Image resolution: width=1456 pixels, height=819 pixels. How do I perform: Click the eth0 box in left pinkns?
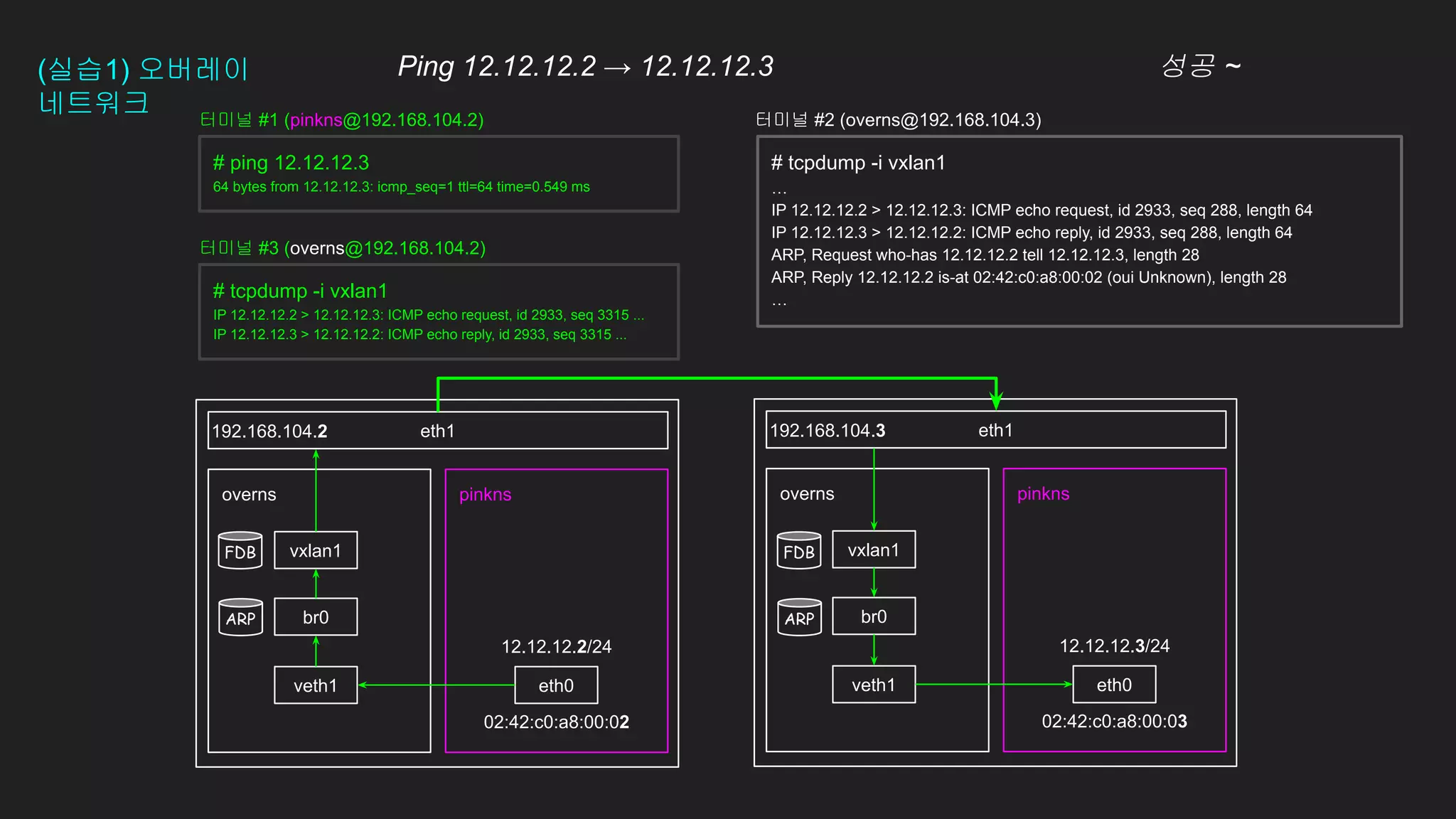pyautogui.click(x=556, y=685)
